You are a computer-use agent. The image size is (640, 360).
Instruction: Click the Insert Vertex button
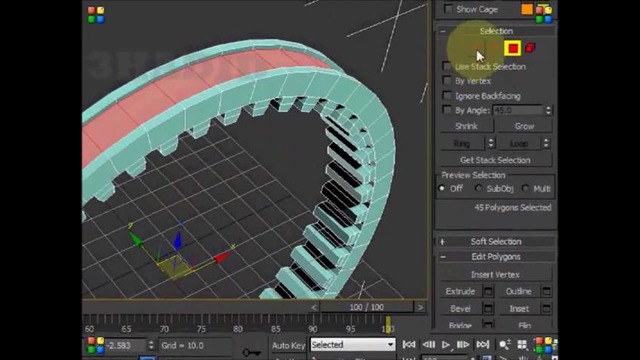point(496,275)
